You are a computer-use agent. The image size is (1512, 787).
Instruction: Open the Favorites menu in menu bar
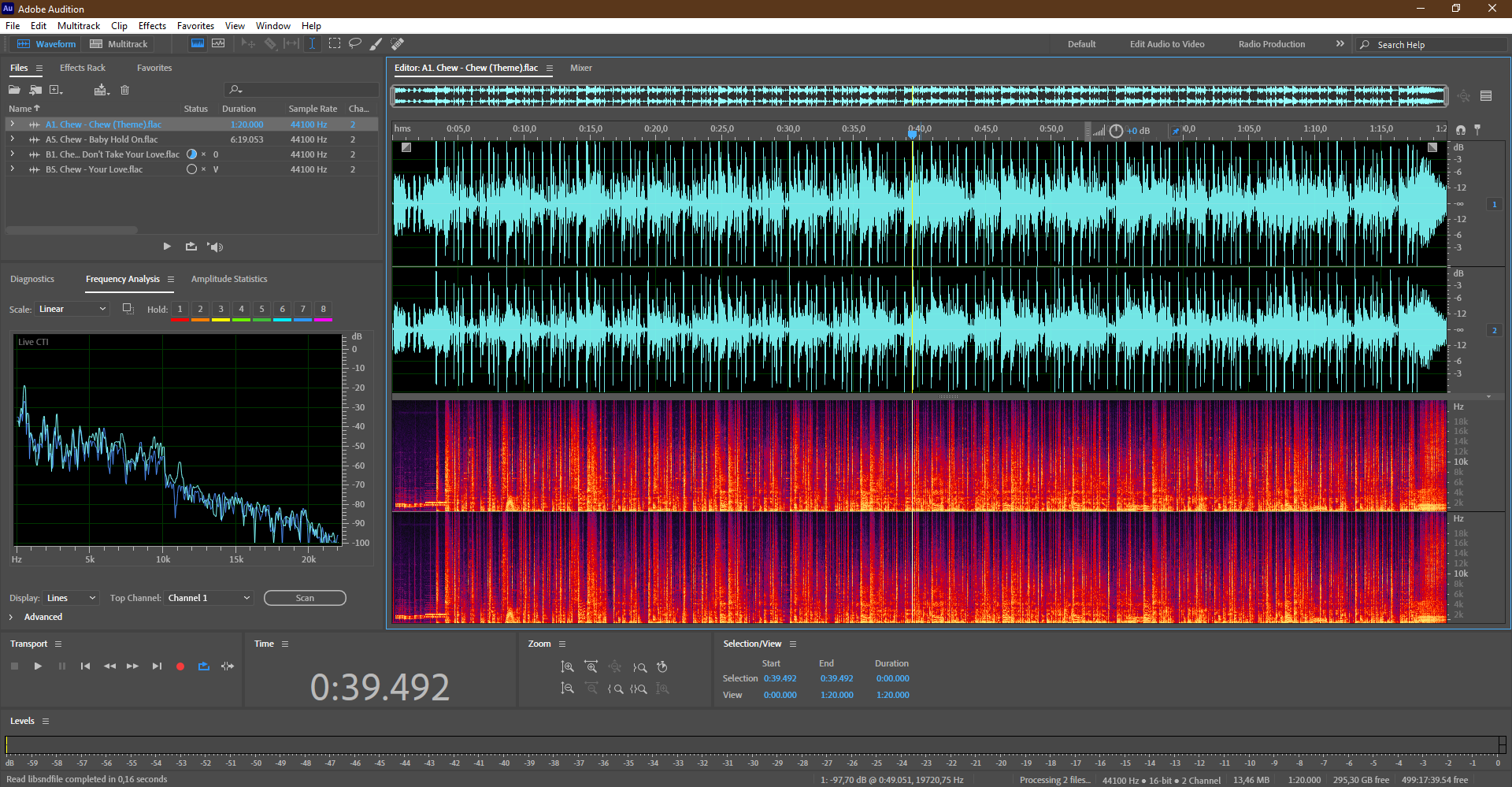195,26
